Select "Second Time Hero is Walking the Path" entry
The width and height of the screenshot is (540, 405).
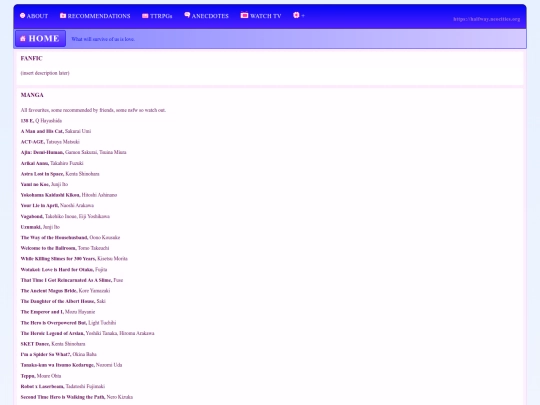tap(76, 397)
